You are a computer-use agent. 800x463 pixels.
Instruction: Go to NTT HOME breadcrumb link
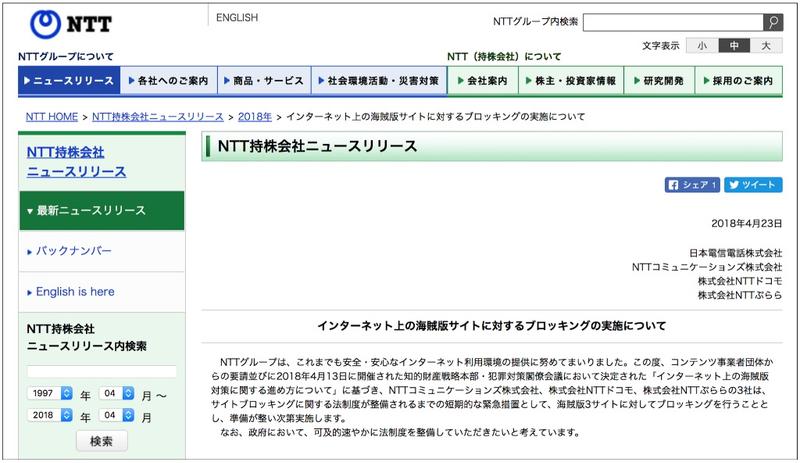tap(52, 117)
